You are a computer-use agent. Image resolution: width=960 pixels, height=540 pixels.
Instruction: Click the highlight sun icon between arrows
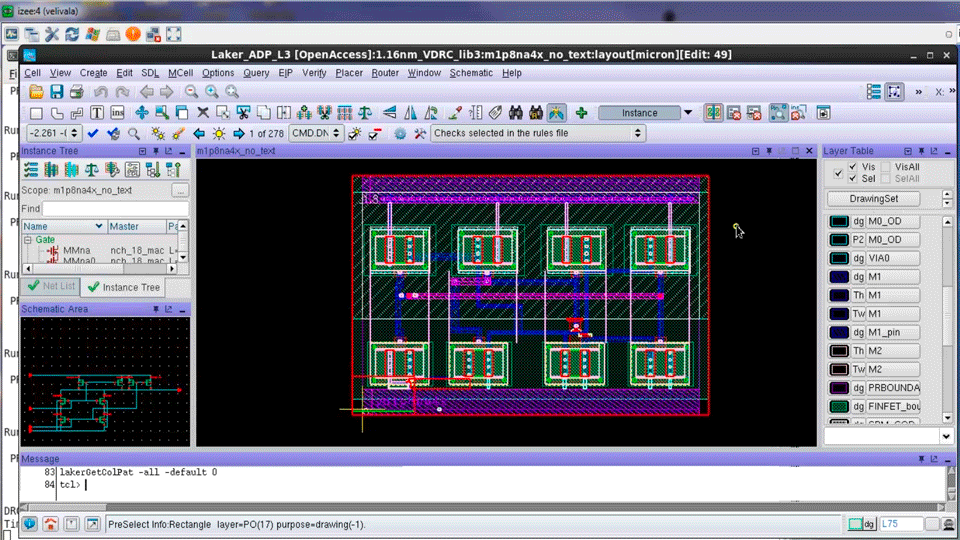click(x=219, y=133)
